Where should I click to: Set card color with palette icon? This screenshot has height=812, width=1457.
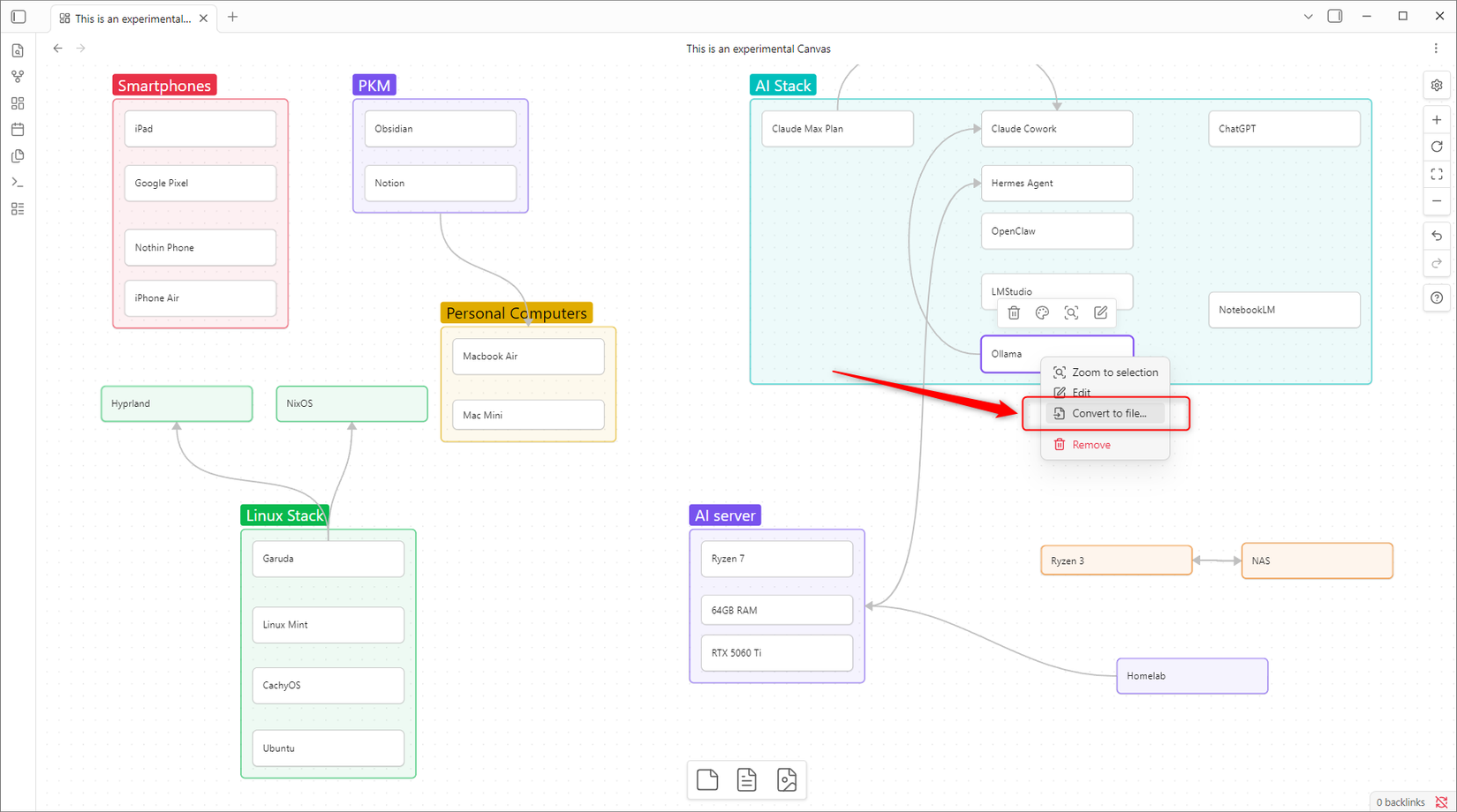[x=1042, y=312]
